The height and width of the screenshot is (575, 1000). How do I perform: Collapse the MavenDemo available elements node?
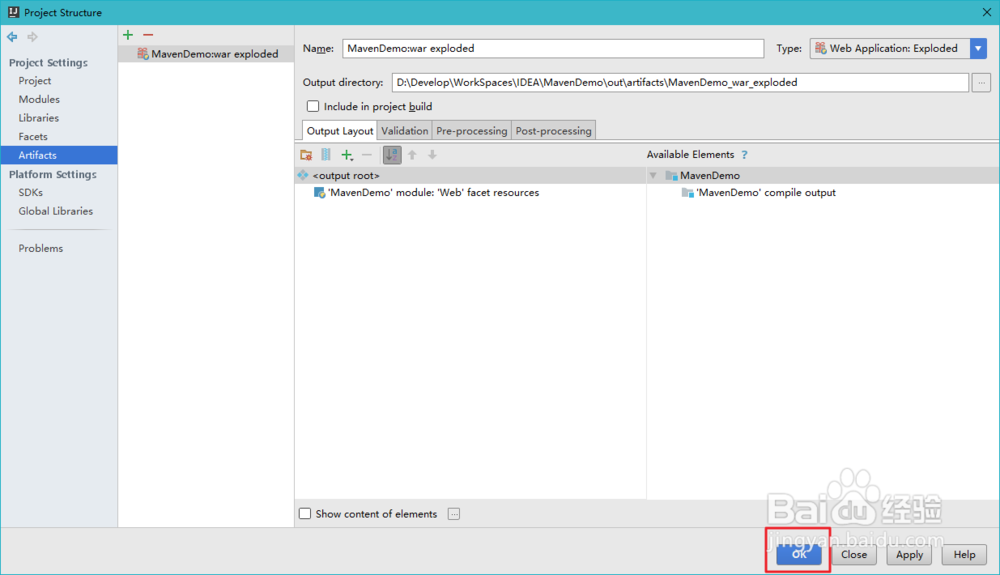point(653,175)
